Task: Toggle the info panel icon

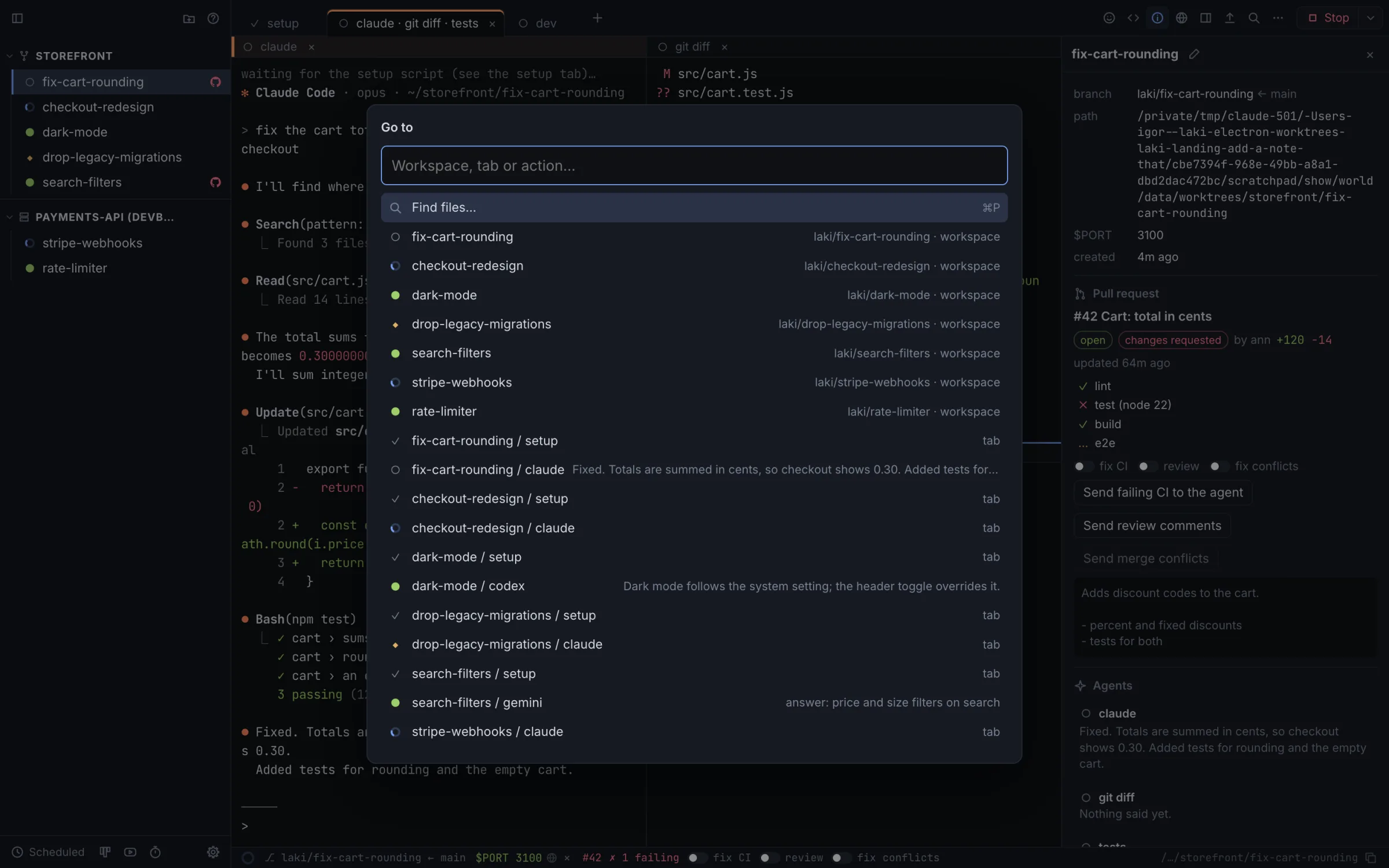Action: click(x=1157, y=18)
